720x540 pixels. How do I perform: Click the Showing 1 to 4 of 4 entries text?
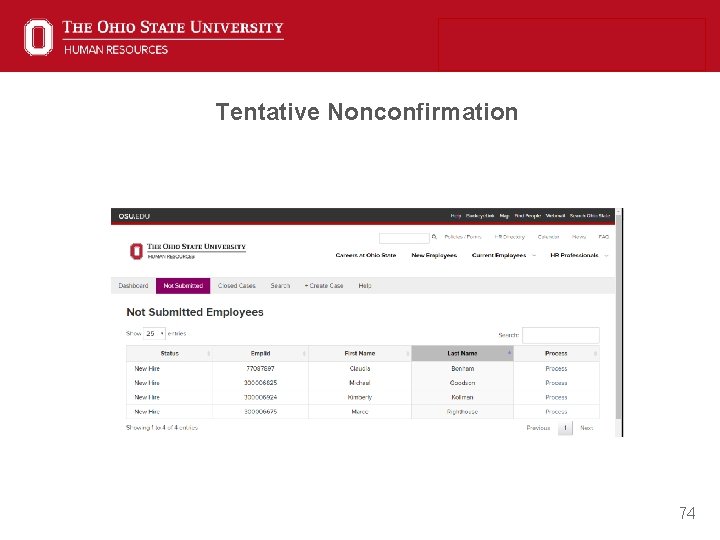tap(162, 428)
